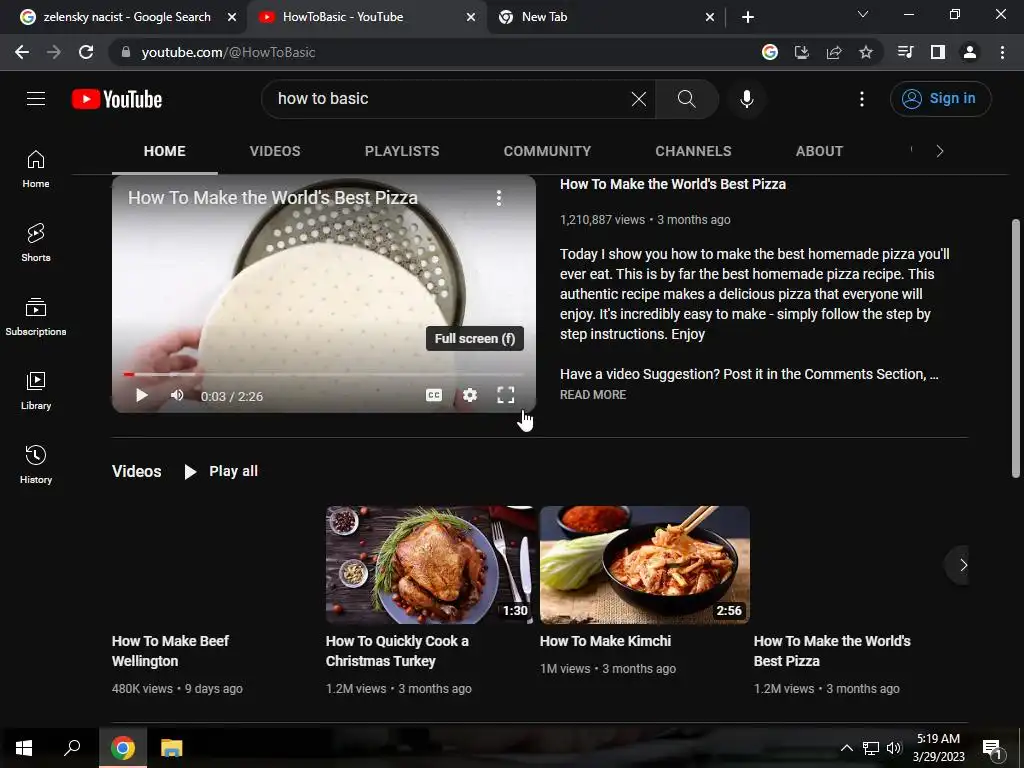
Task: Show hidden system tray icons
Action: point(846,748)
